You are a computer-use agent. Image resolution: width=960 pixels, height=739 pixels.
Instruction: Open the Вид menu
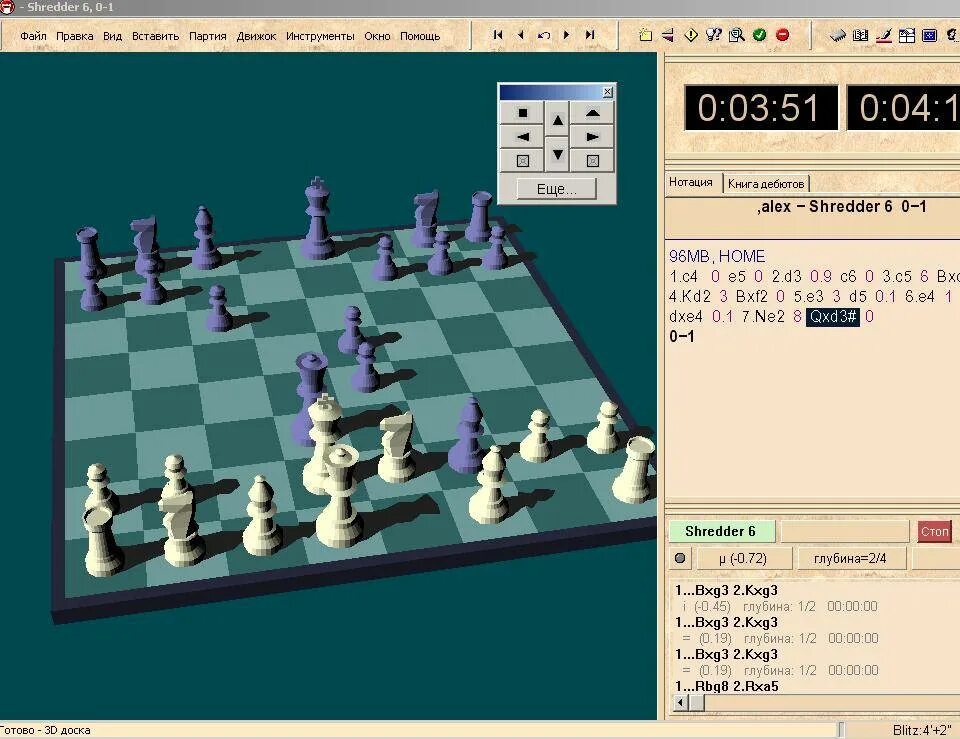pyautogui.click(x=113, y=36)
